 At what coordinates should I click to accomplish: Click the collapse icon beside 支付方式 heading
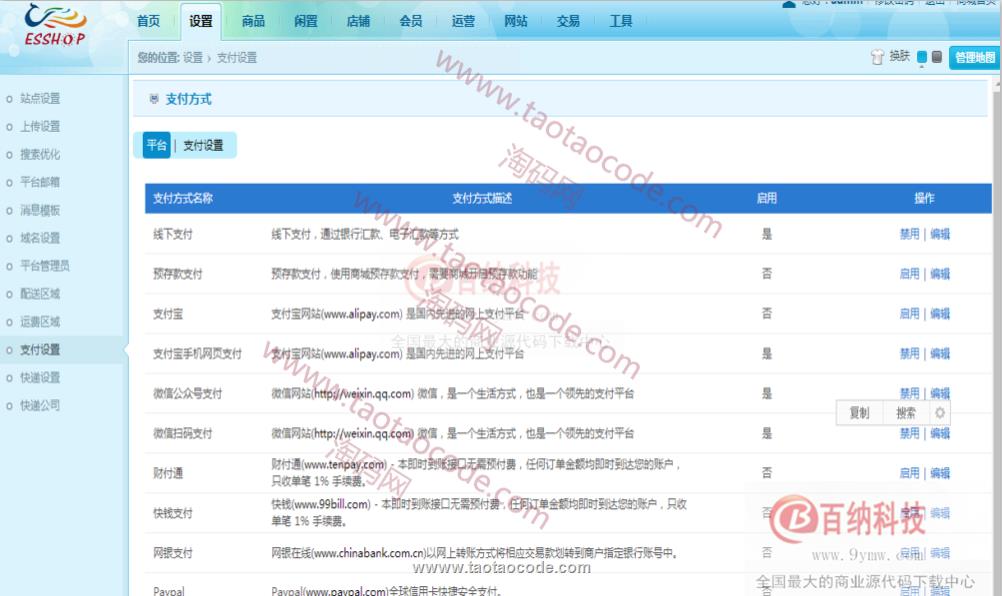pyautogui.click(x=153, y=99)
